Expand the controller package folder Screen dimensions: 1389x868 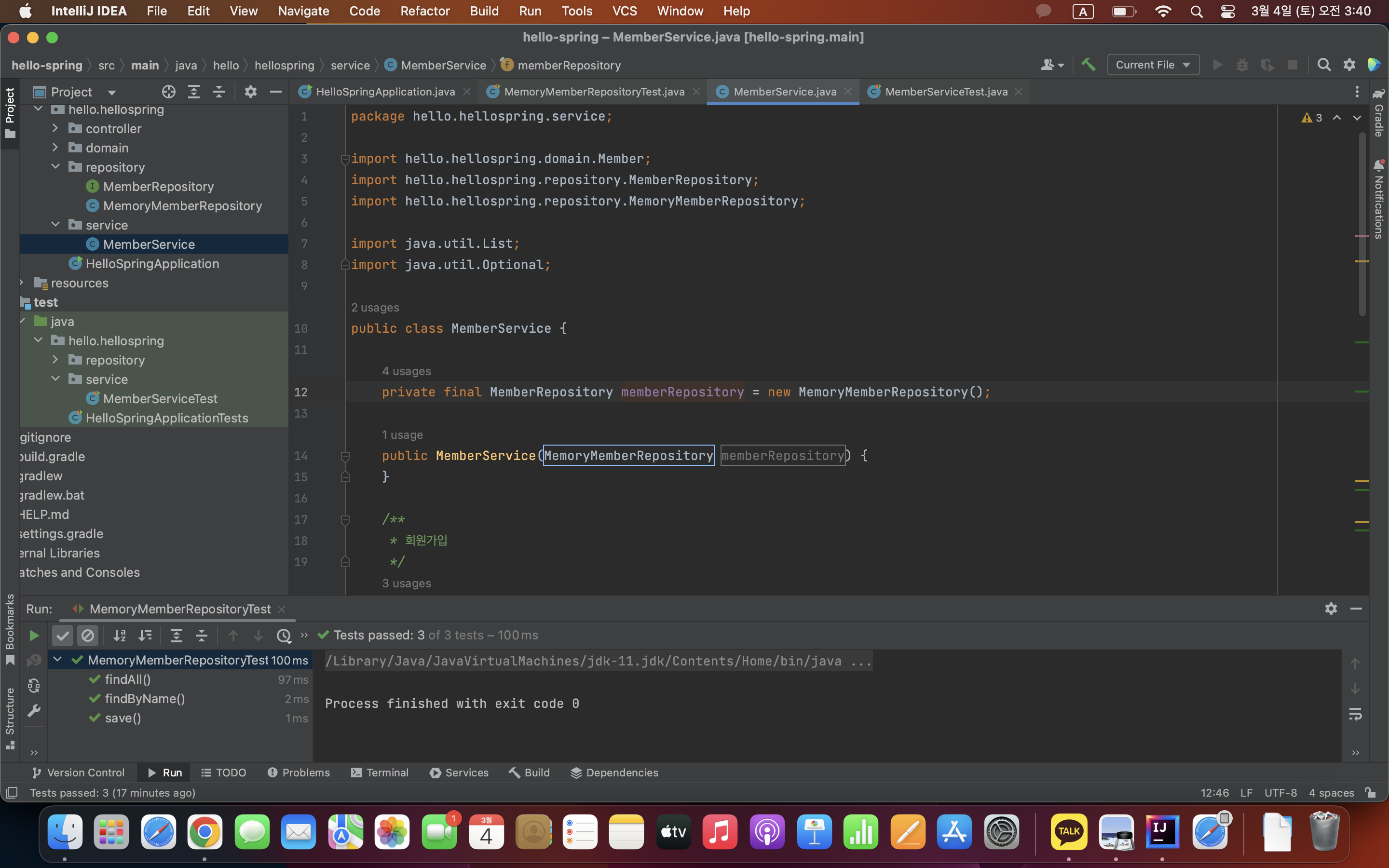[55, 129]
